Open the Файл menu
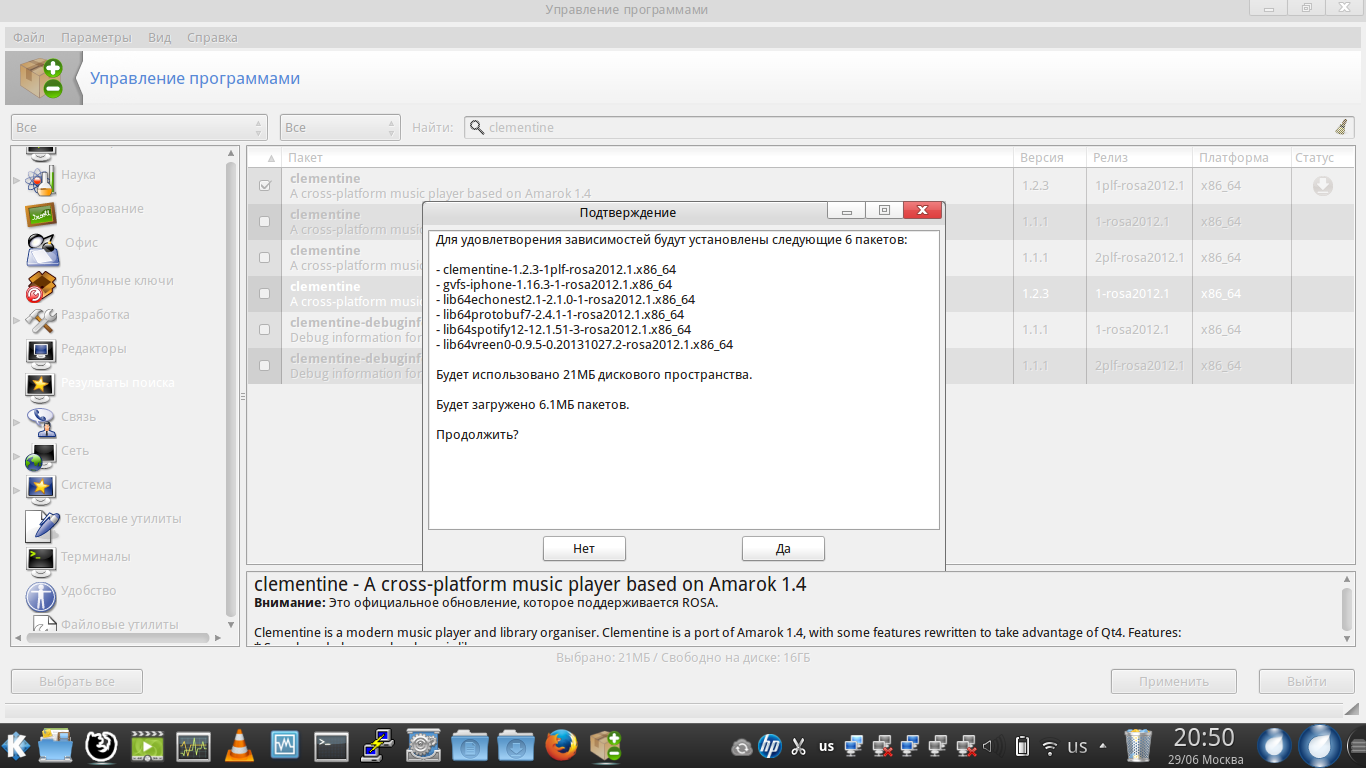Screen dimensions: 1366x768 point(29,37)
